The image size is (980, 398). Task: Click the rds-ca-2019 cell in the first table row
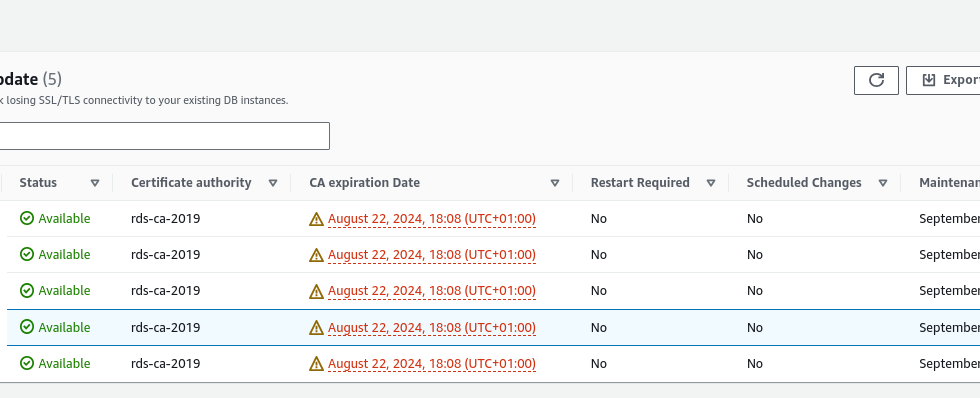[x=166, y=219]
